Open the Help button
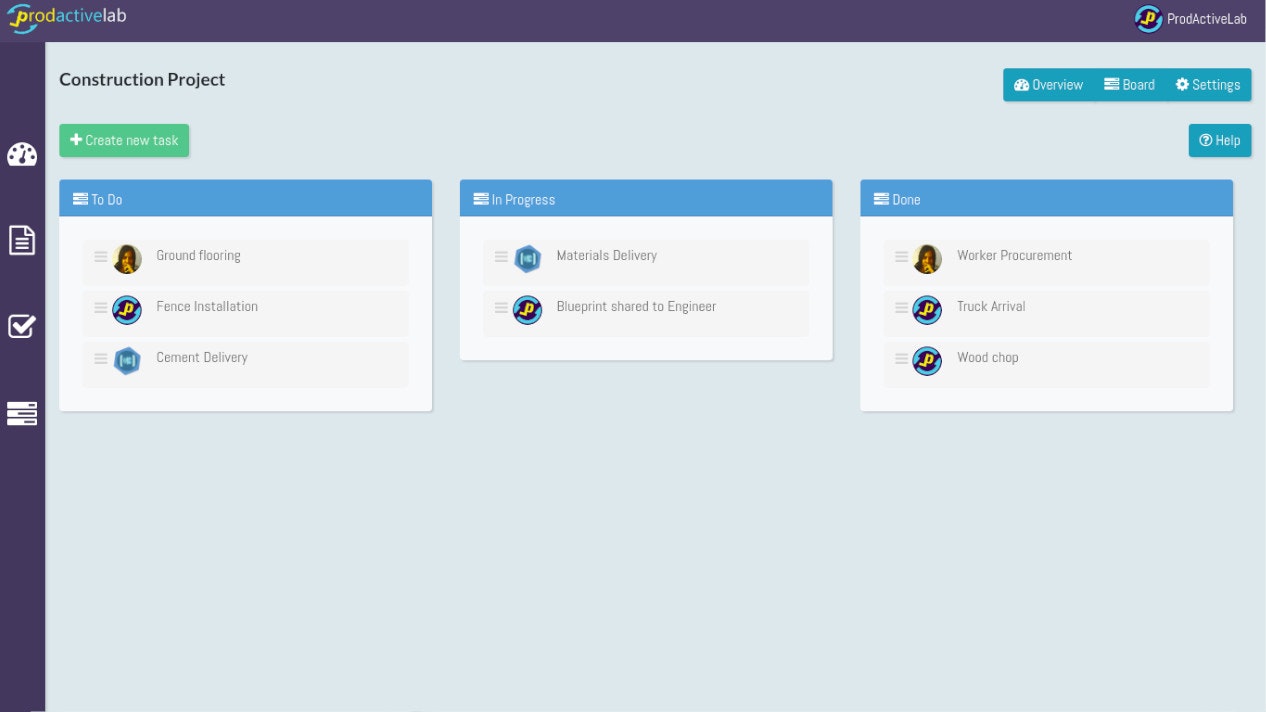 (1219, 140)
